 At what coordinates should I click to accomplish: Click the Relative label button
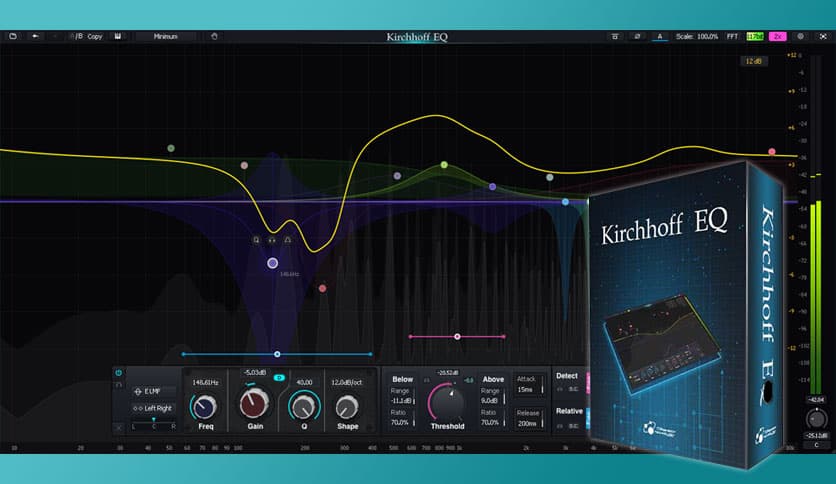[569, 411]
